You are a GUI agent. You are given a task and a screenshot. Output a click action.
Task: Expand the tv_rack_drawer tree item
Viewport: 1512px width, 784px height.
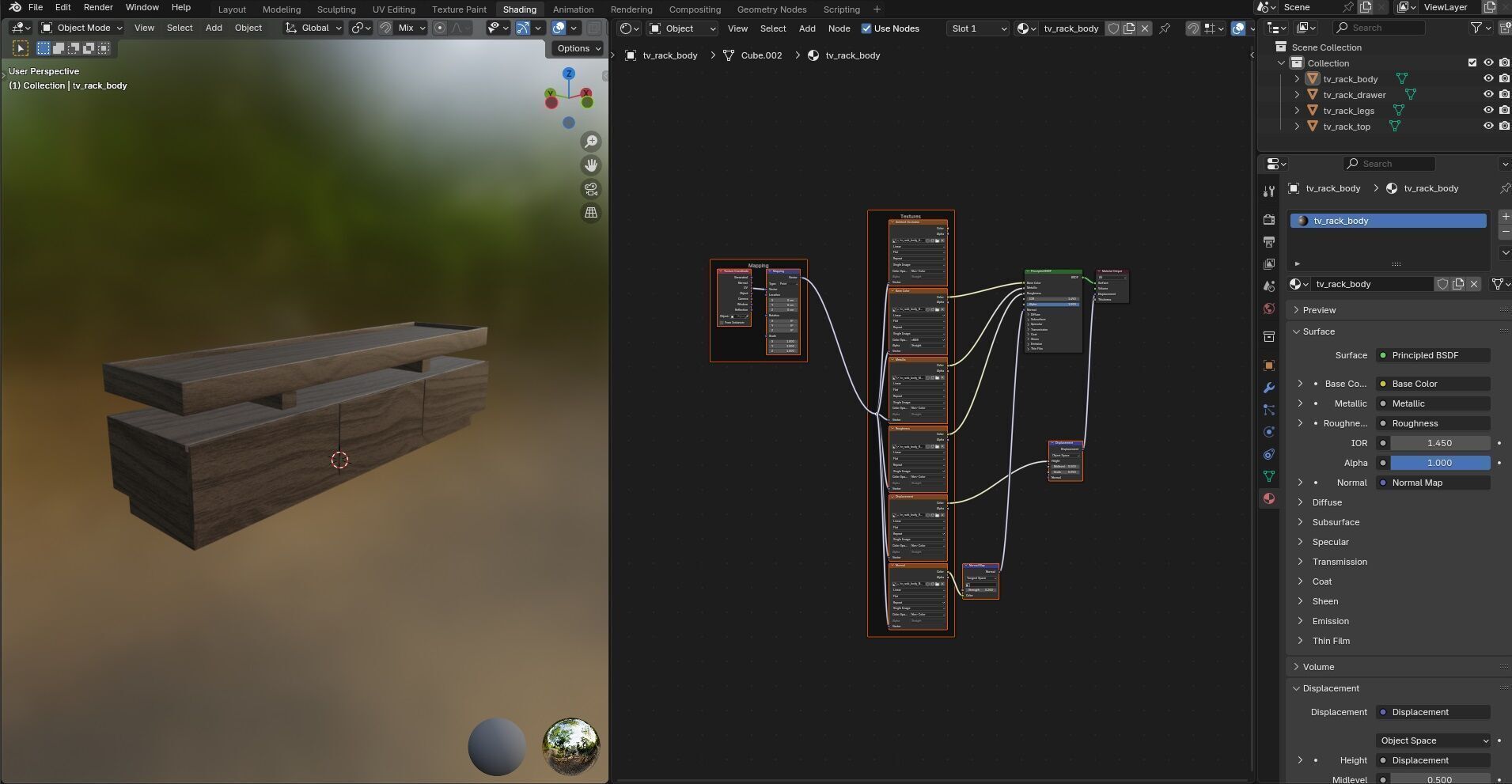1297,95
